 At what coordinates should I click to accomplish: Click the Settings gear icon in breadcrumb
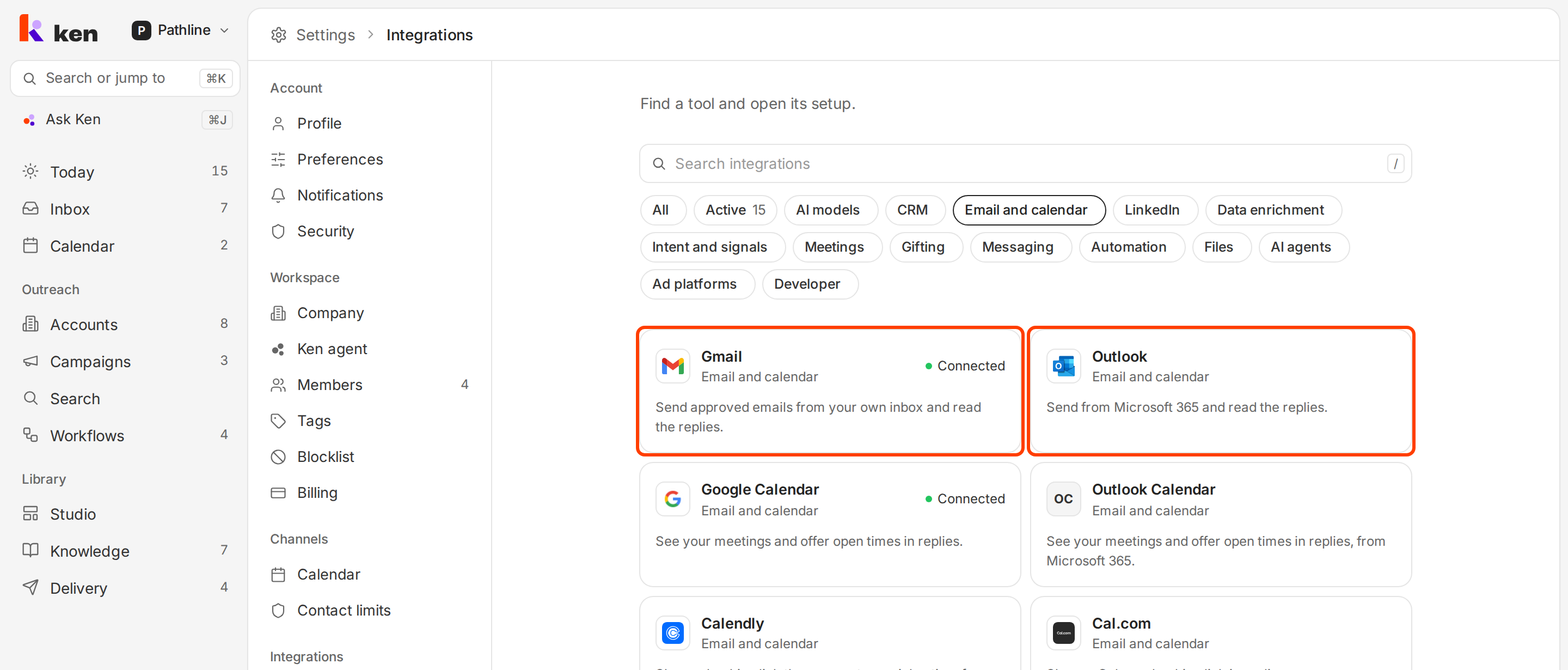click(x=279, y=35)
